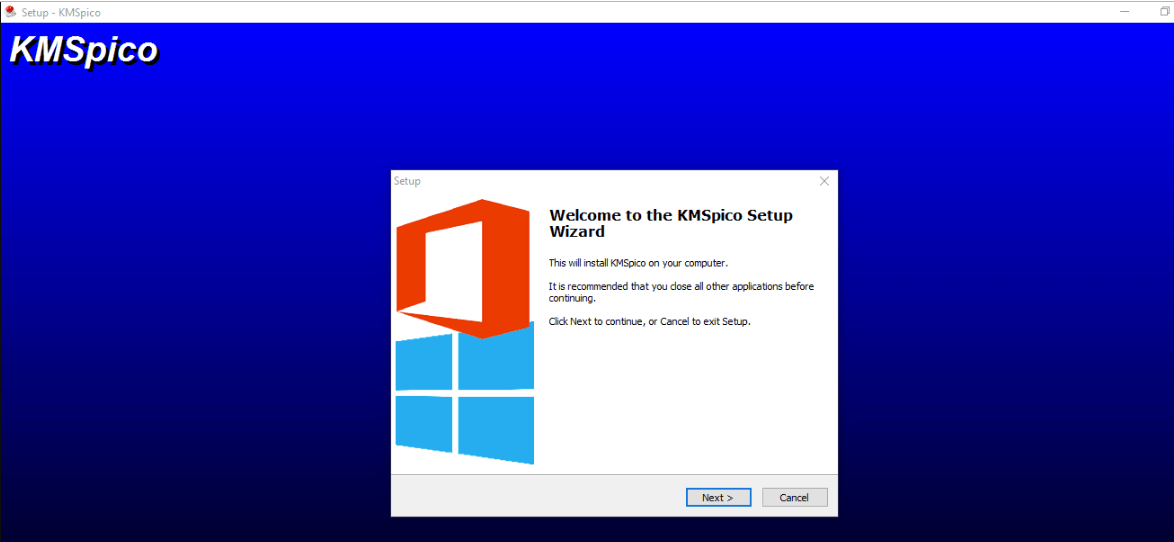Screen dimensions: 1174x542
Task: Open the system menu via the title bar app icon
Action: click(x=10, y=11)
